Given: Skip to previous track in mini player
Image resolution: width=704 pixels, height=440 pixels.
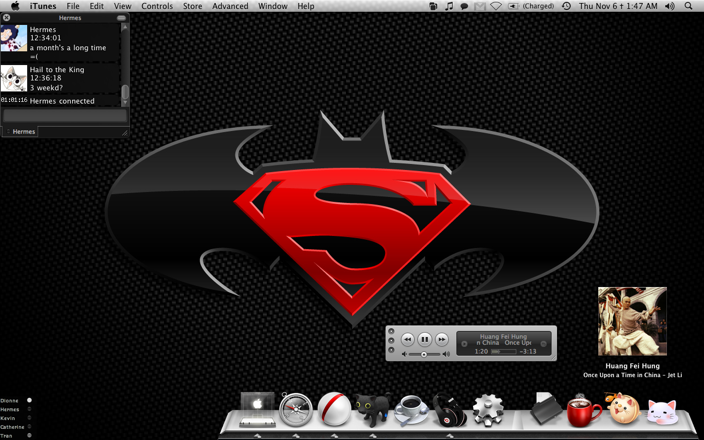Looking at the screenshot, I should pos(407,339).
